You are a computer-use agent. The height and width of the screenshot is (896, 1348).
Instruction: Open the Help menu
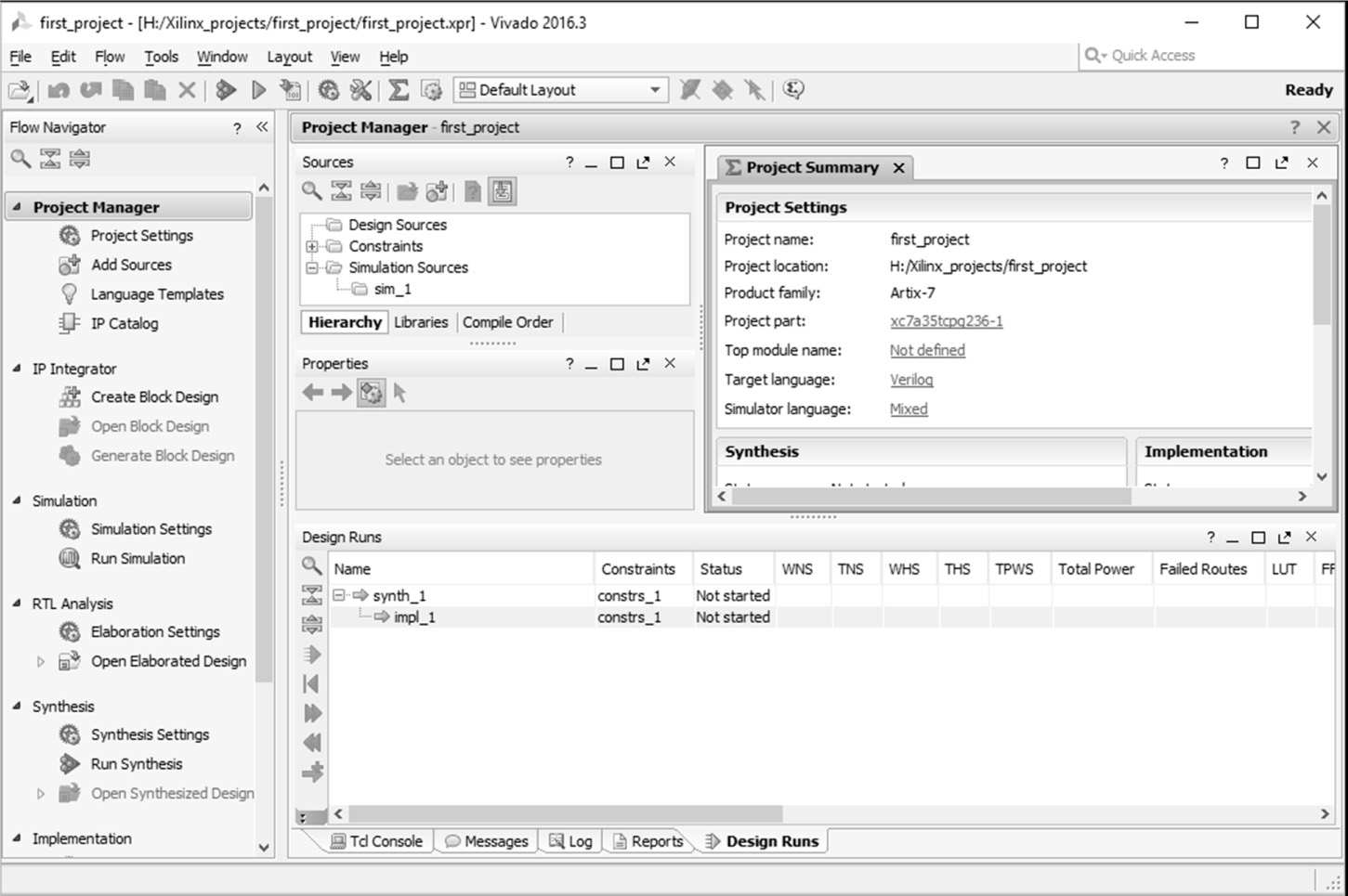point(394,57)
